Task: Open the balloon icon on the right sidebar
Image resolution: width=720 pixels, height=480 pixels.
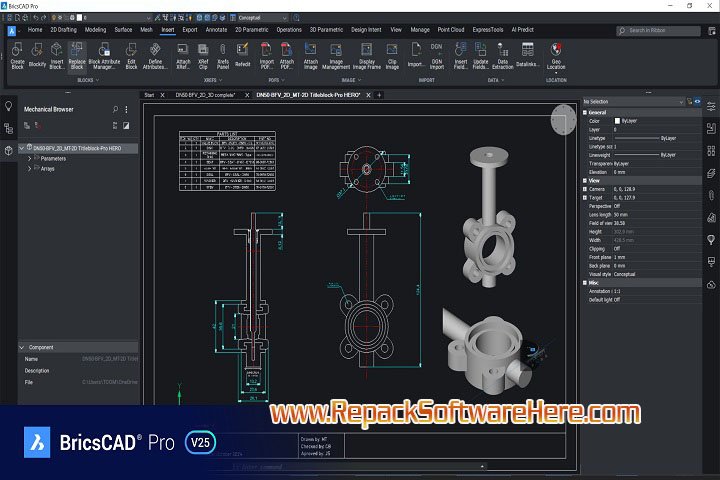Action: pyautogui.click(x=711, y=240)
